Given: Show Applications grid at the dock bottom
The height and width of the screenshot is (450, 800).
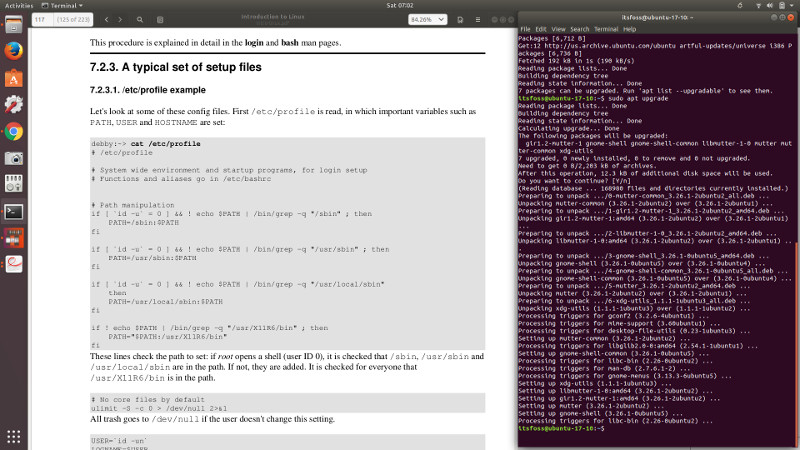Looking at the screenshot, I should point(14,436).
